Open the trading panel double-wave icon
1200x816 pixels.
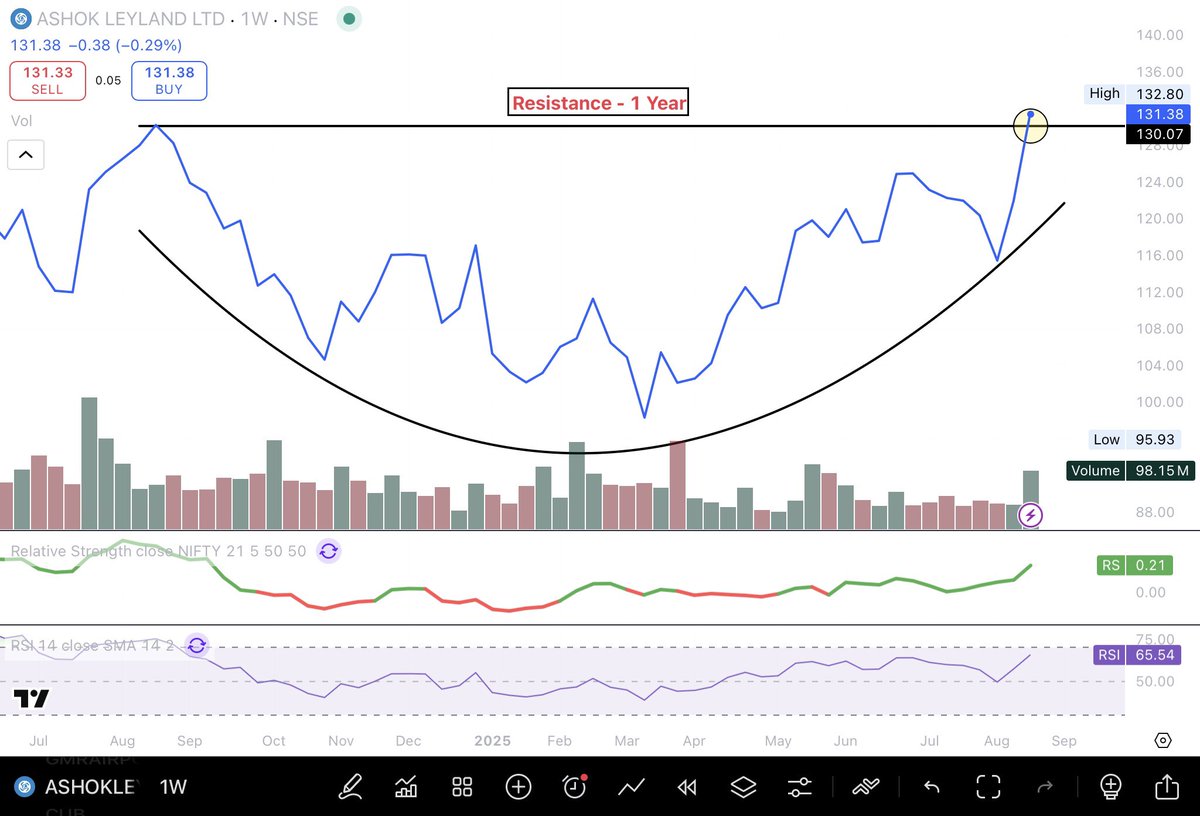click(x=865, y=787)
